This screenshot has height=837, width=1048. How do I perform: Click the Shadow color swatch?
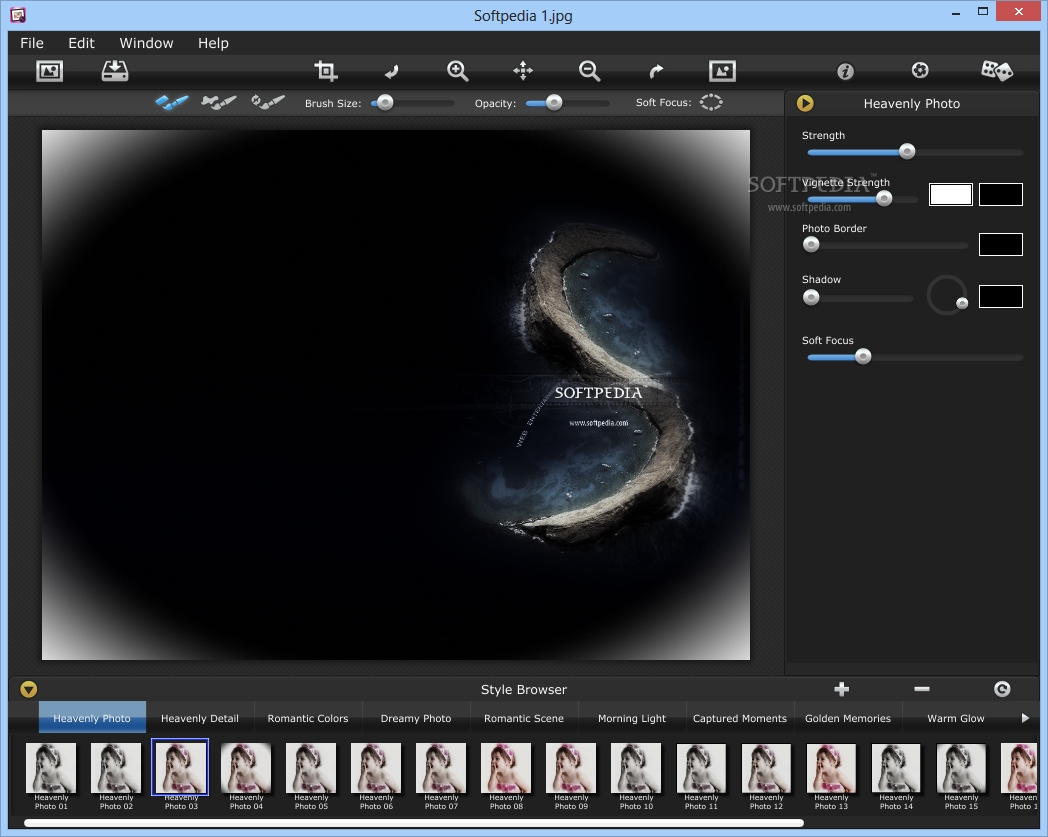(1001, 296)
